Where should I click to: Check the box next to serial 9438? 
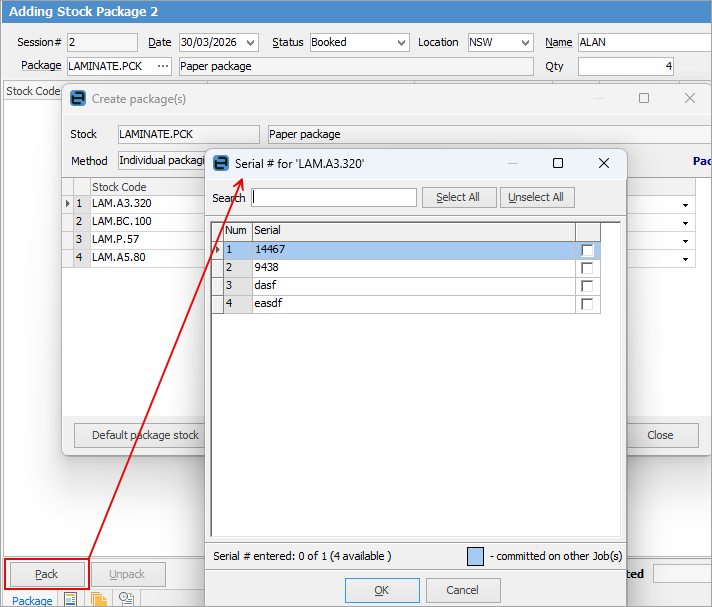pyautogui.click(x=587, y=268)
